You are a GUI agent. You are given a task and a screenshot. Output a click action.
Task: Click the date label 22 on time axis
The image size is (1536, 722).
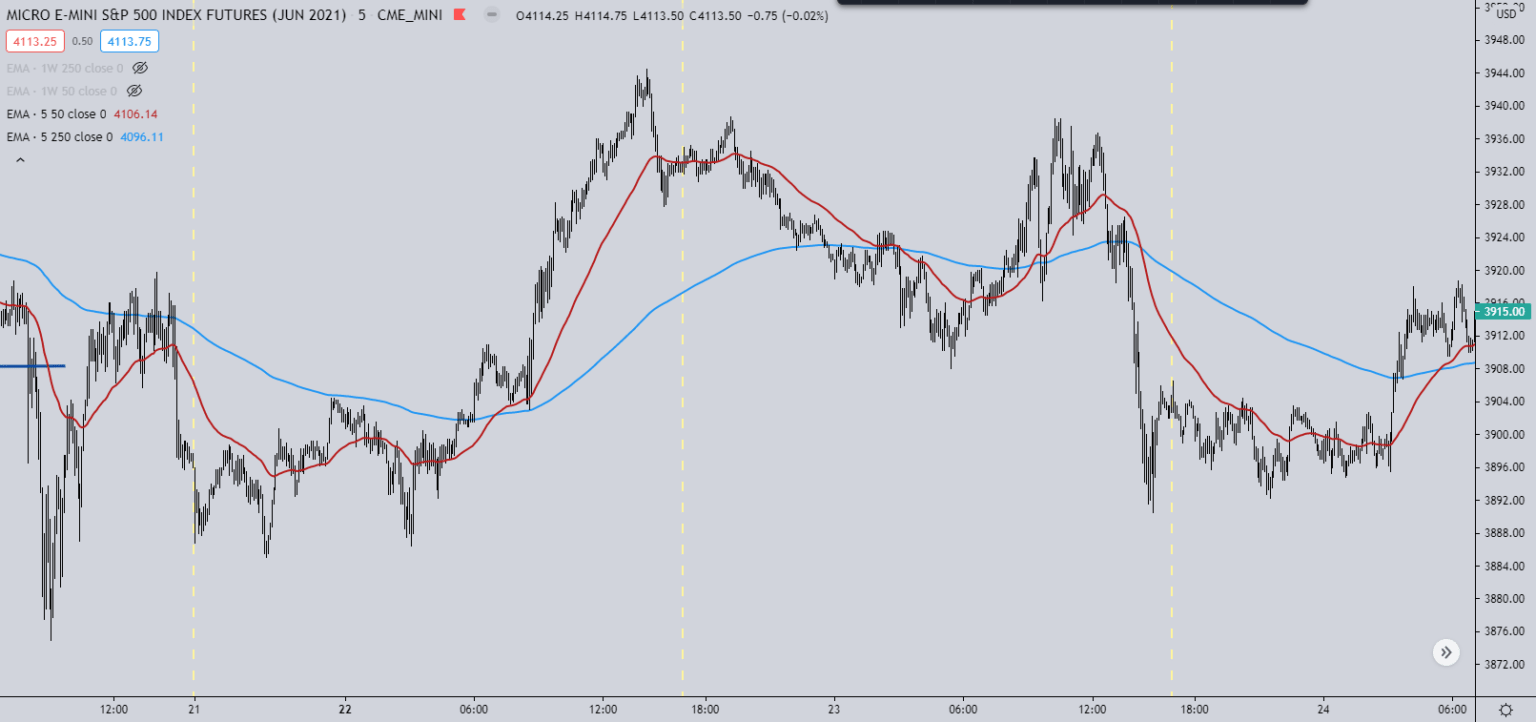[x=345, y=709]
